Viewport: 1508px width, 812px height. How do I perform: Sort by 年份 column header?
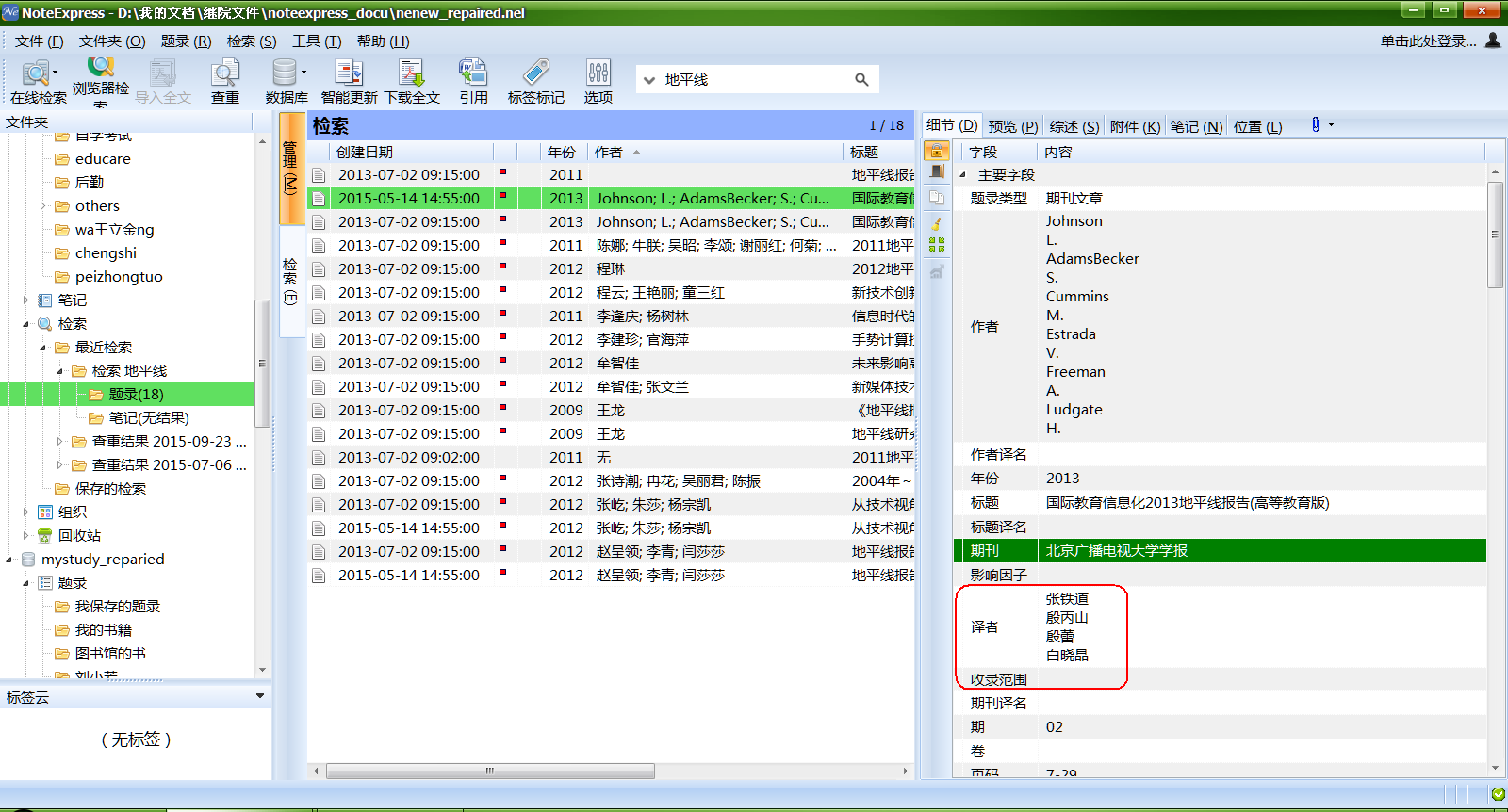click(564, 152)
